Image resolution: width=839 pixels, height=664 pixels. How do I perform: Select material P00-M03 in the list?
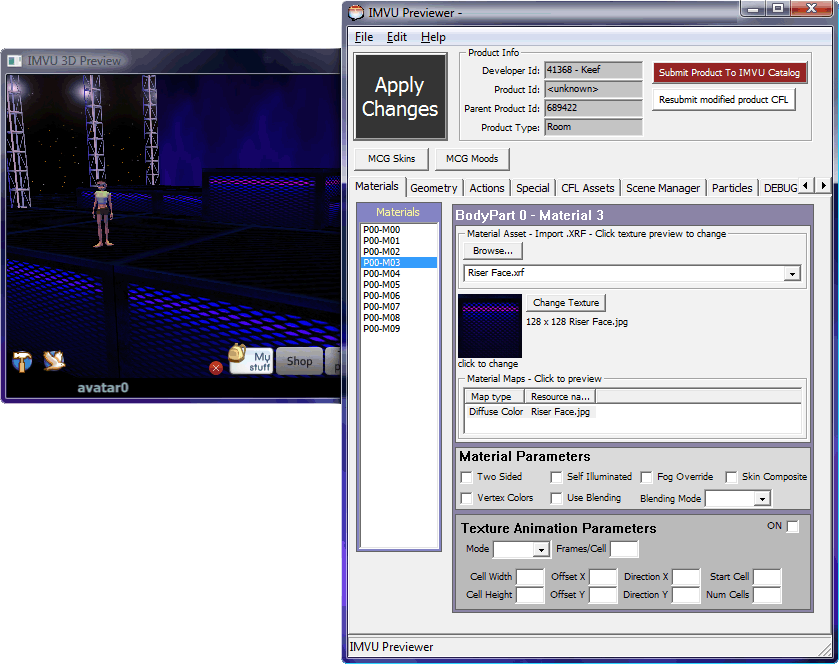click(x=399, y=263)
